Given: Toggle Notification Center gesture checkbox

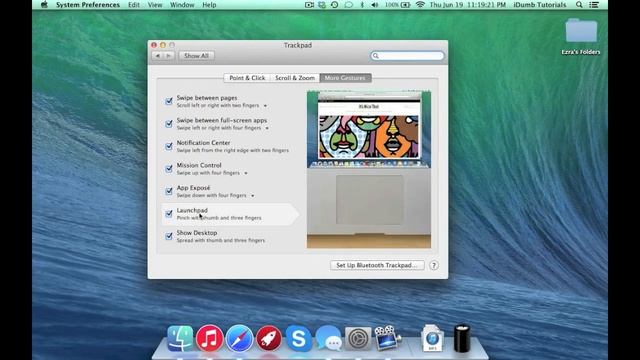Looking at the screenshot, I should point(169,146).
